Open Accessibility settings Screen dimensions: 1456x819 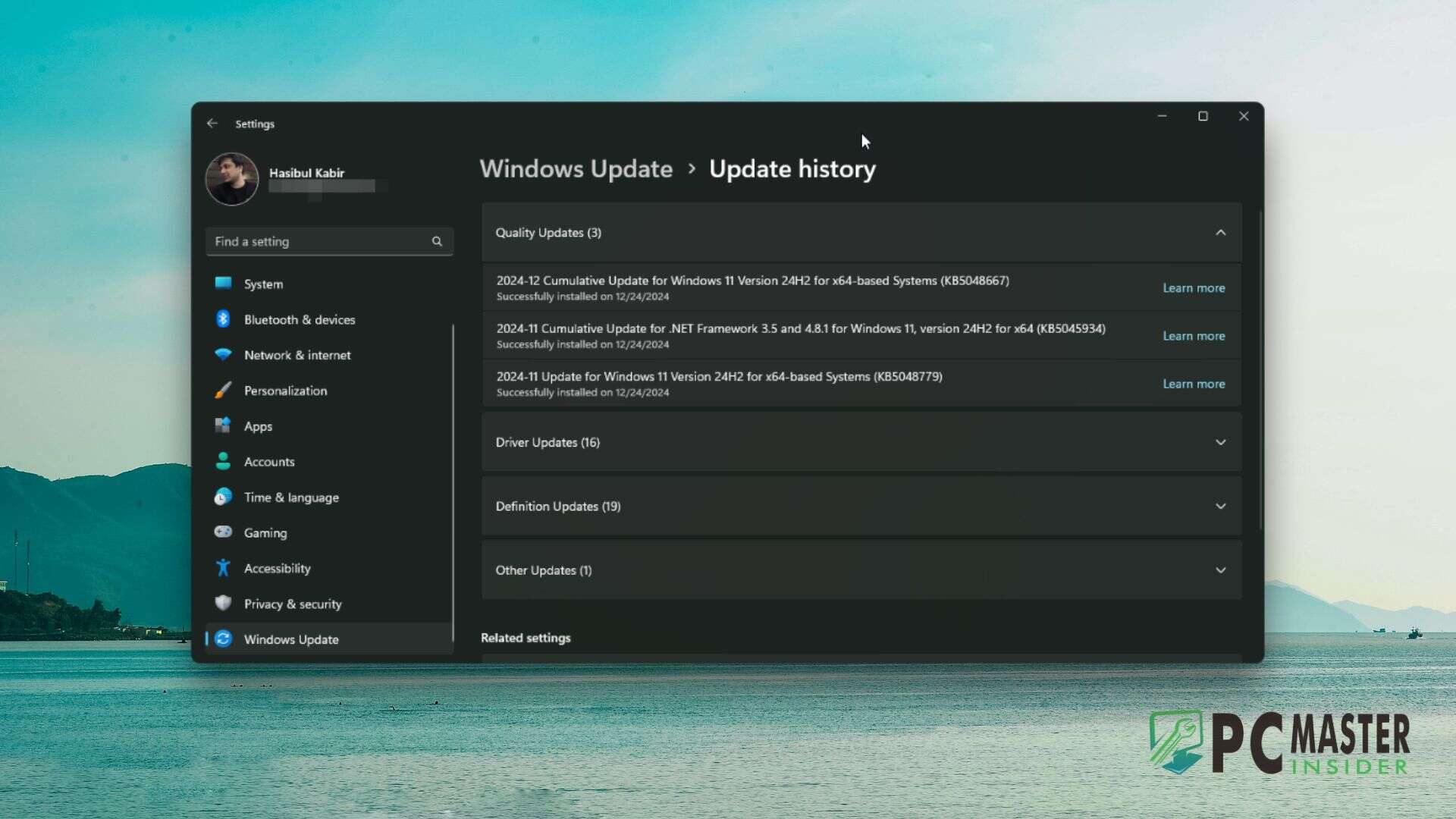277,568
